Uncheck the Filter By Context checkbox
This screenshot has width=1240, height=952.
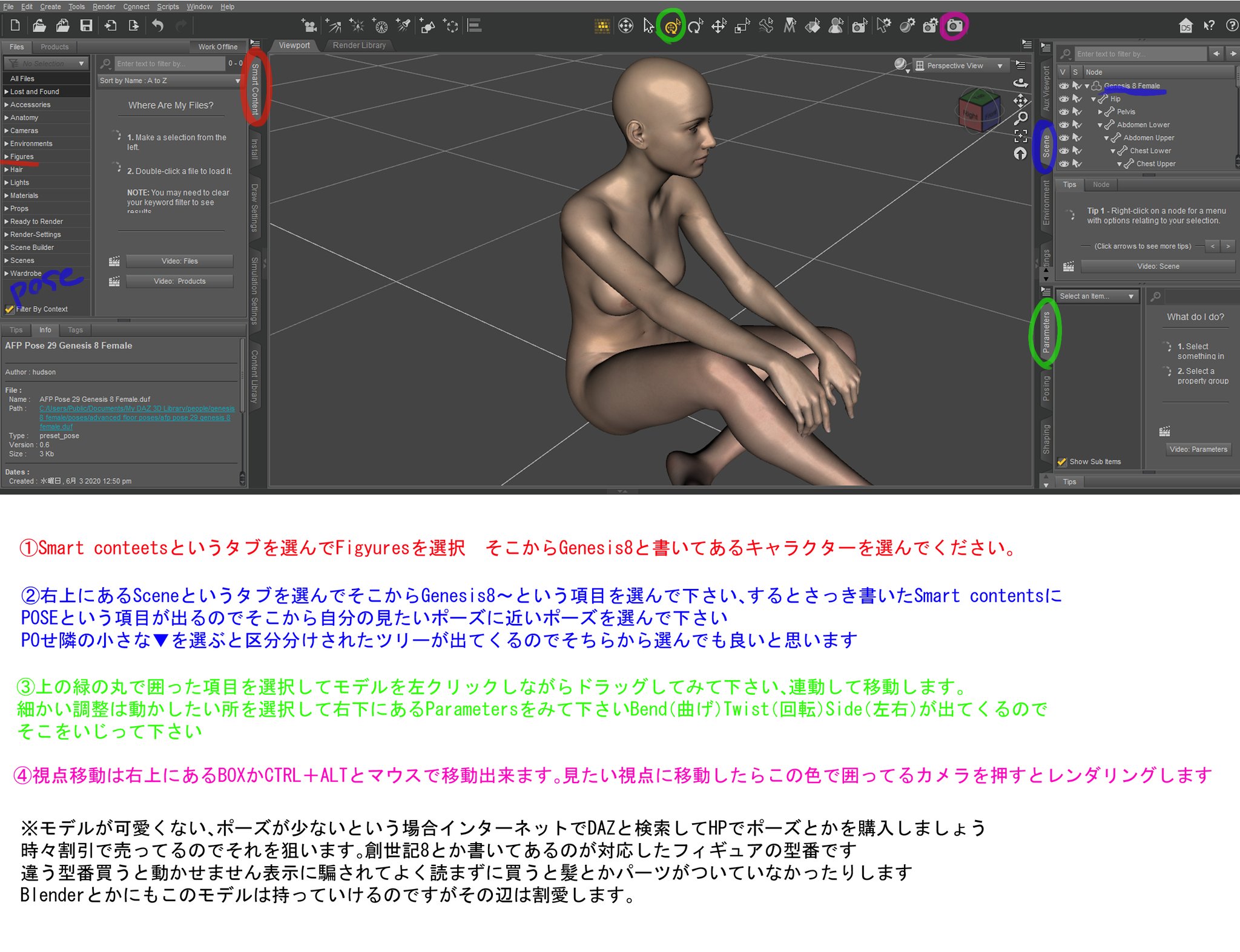tap(9, 309)
